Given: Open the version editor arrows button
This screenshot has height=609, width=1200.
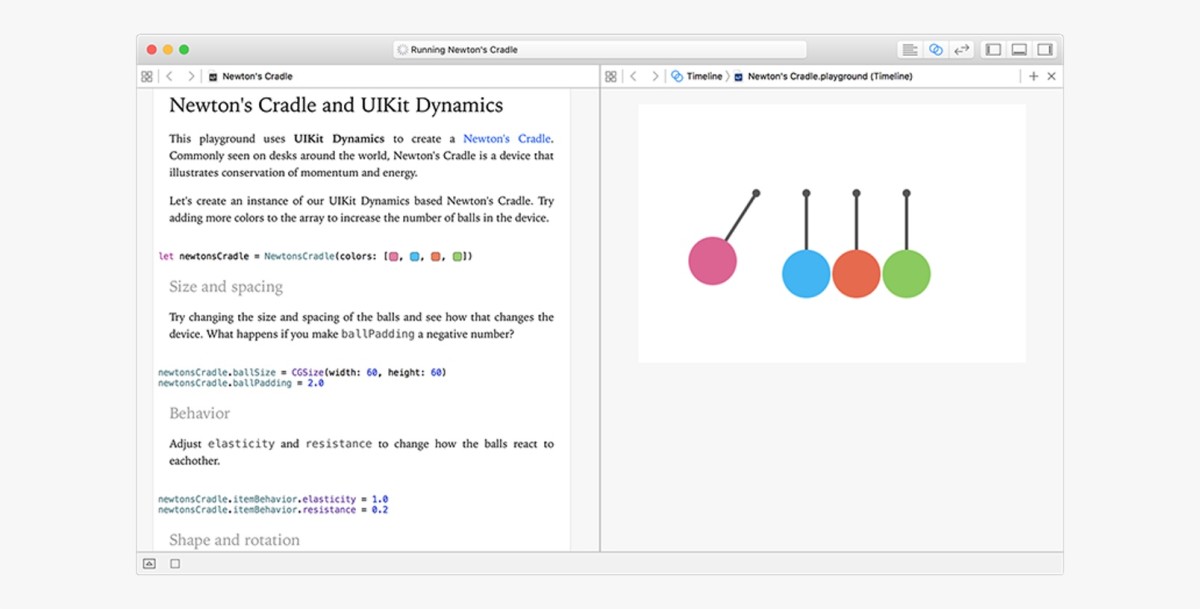Looking at the screenshot, I should 962,49.
